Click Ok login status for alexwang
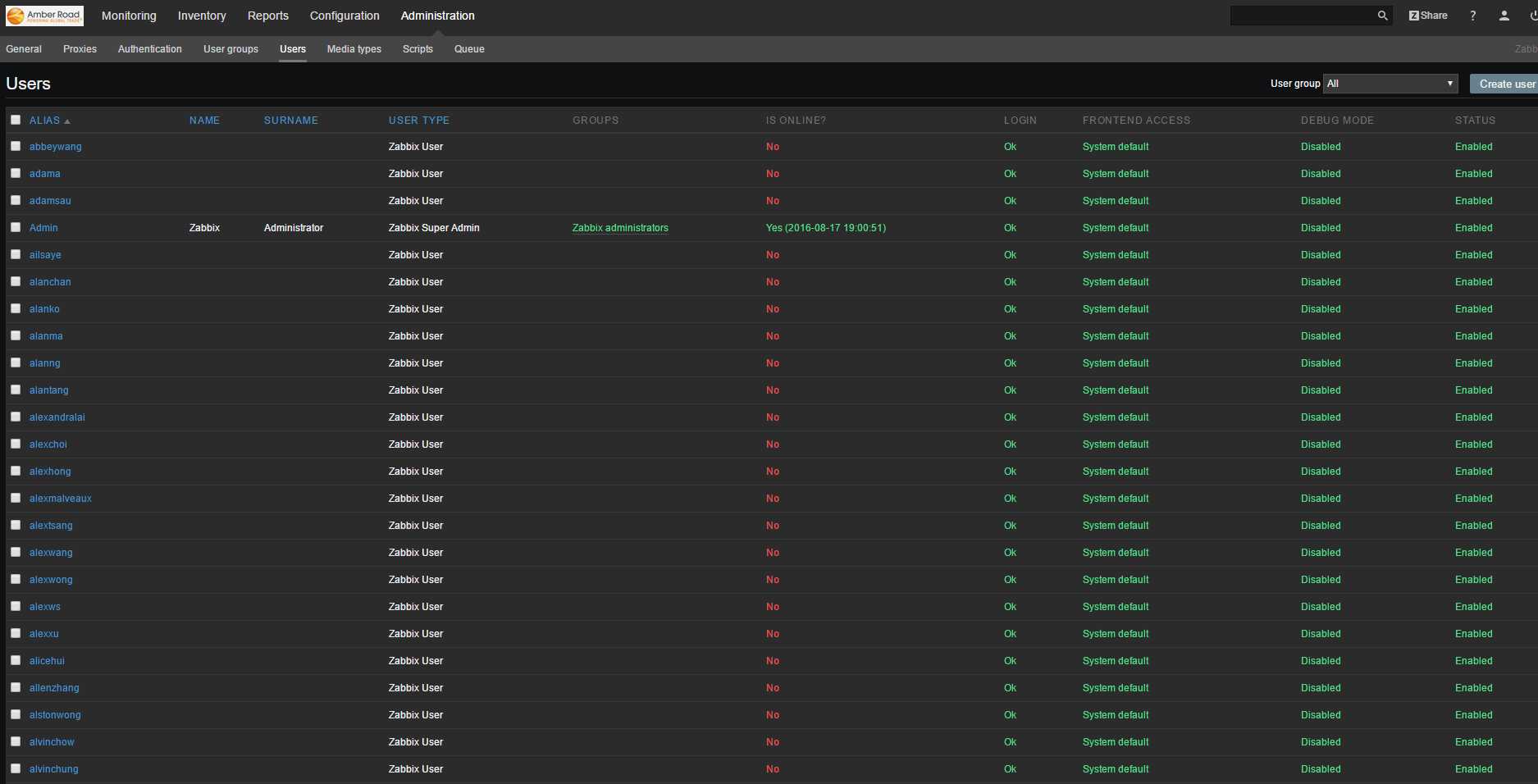Image resolution: width=1538 pixels, height=784 pixels. 1010,553
